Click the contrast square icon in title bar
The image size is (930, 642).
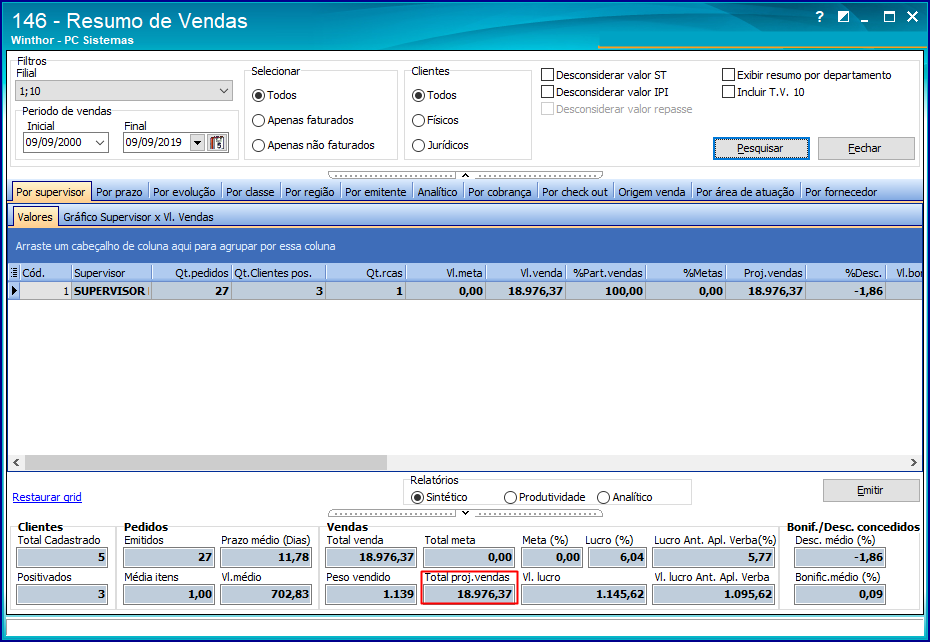coord(843,17)
